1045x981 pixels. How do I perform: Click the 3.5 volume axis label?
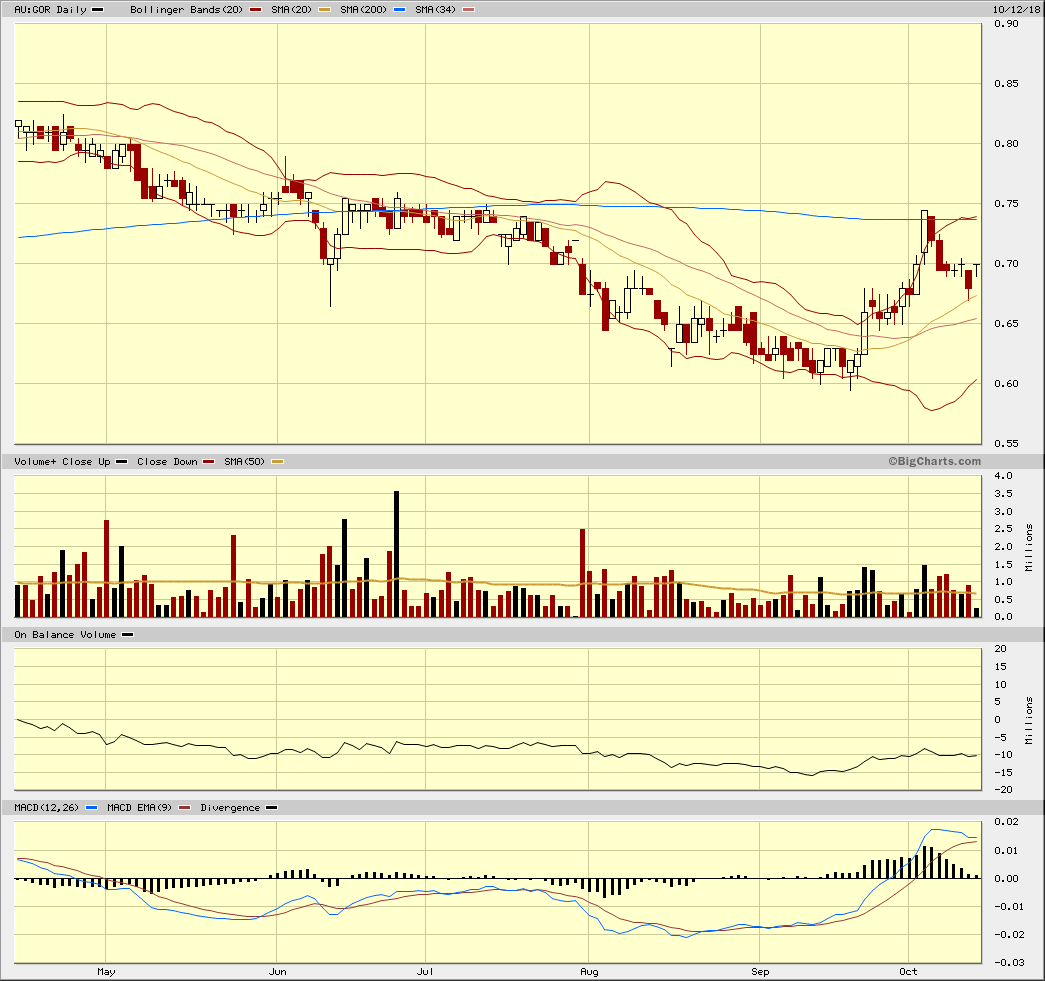pos(1003,493)
